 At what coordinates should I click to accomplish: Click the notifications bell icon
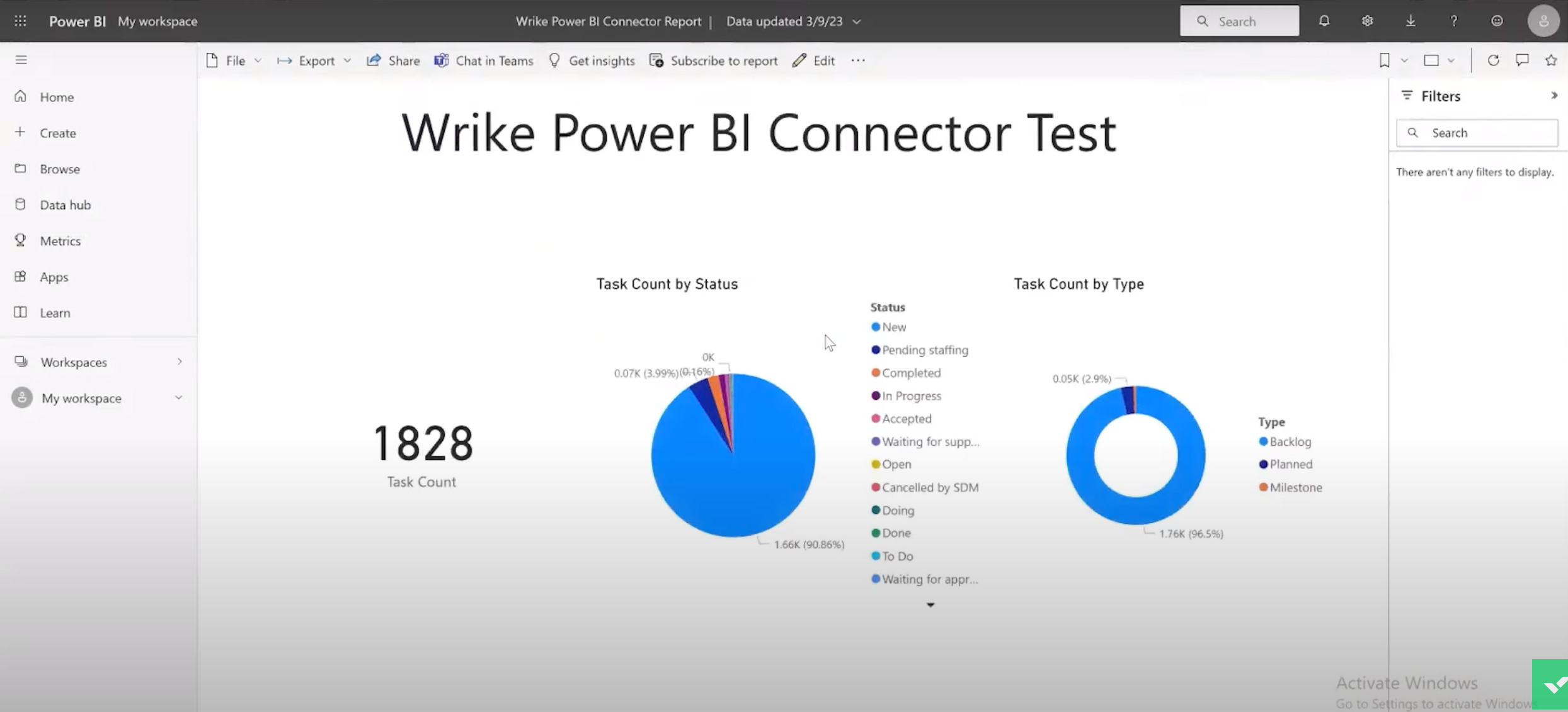click(x=1324, y=21)
